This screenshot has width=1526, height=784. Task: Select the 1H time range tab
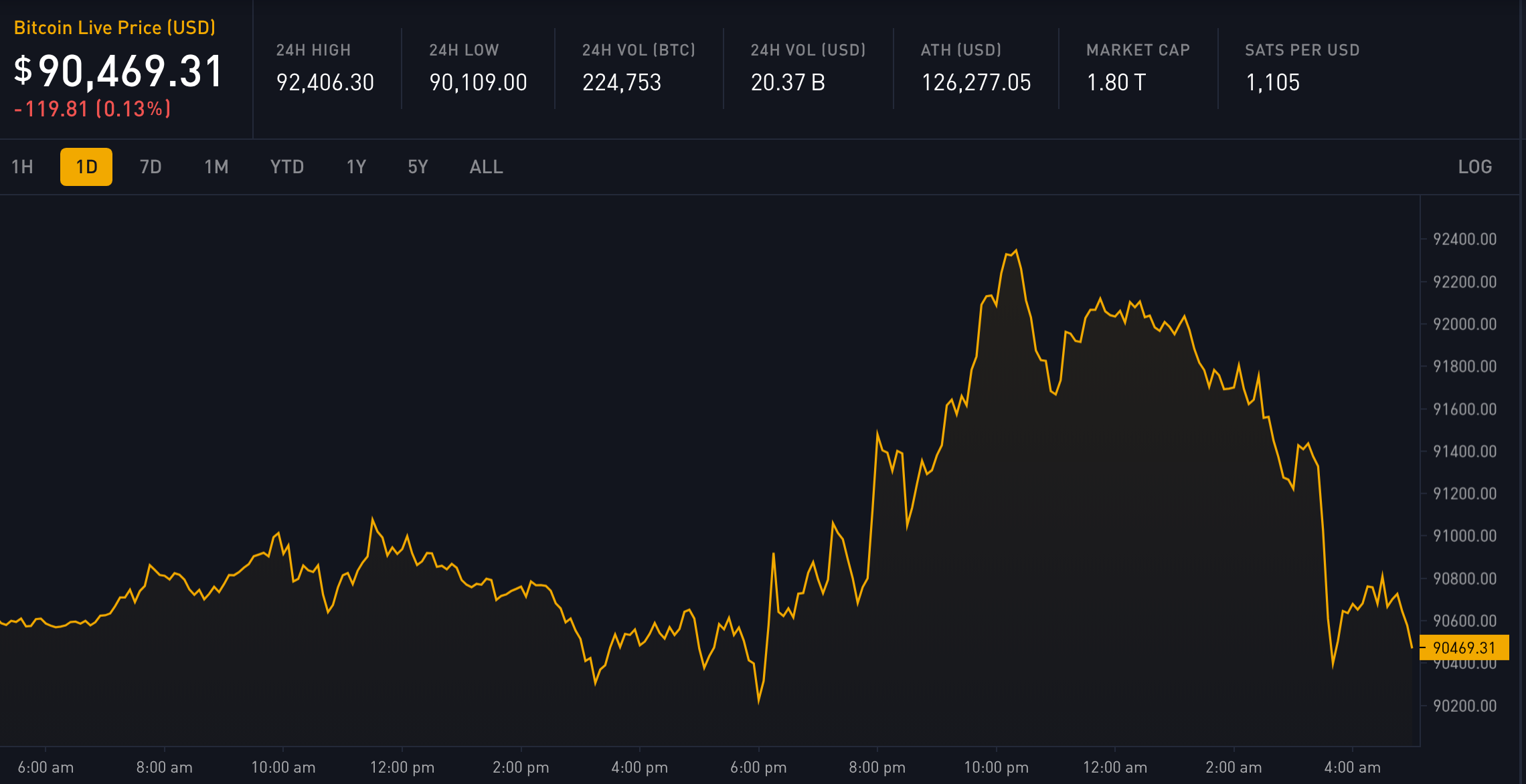click(23, 167)
